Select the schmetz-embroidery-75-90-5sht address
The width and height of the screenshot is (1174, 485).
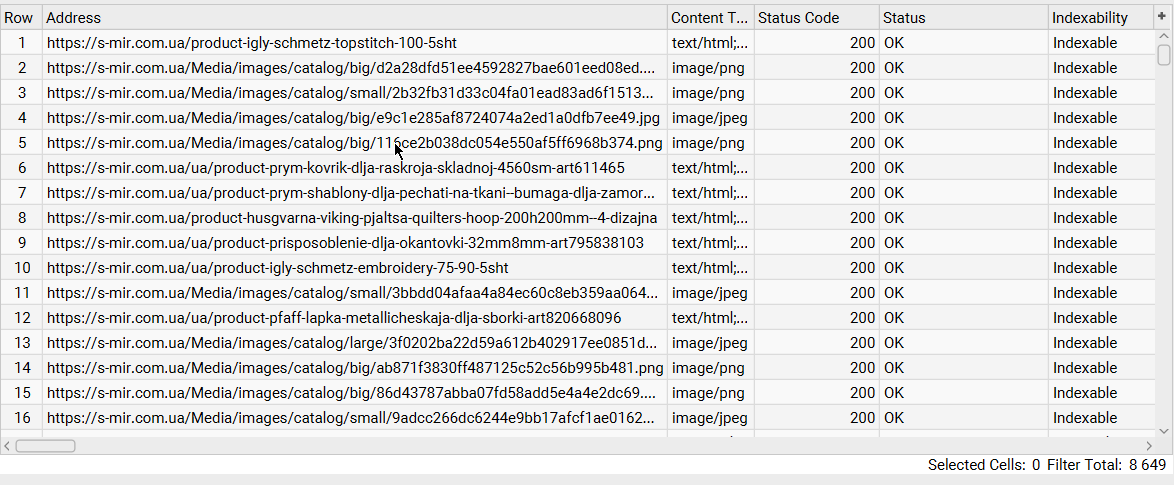point(278,268)
